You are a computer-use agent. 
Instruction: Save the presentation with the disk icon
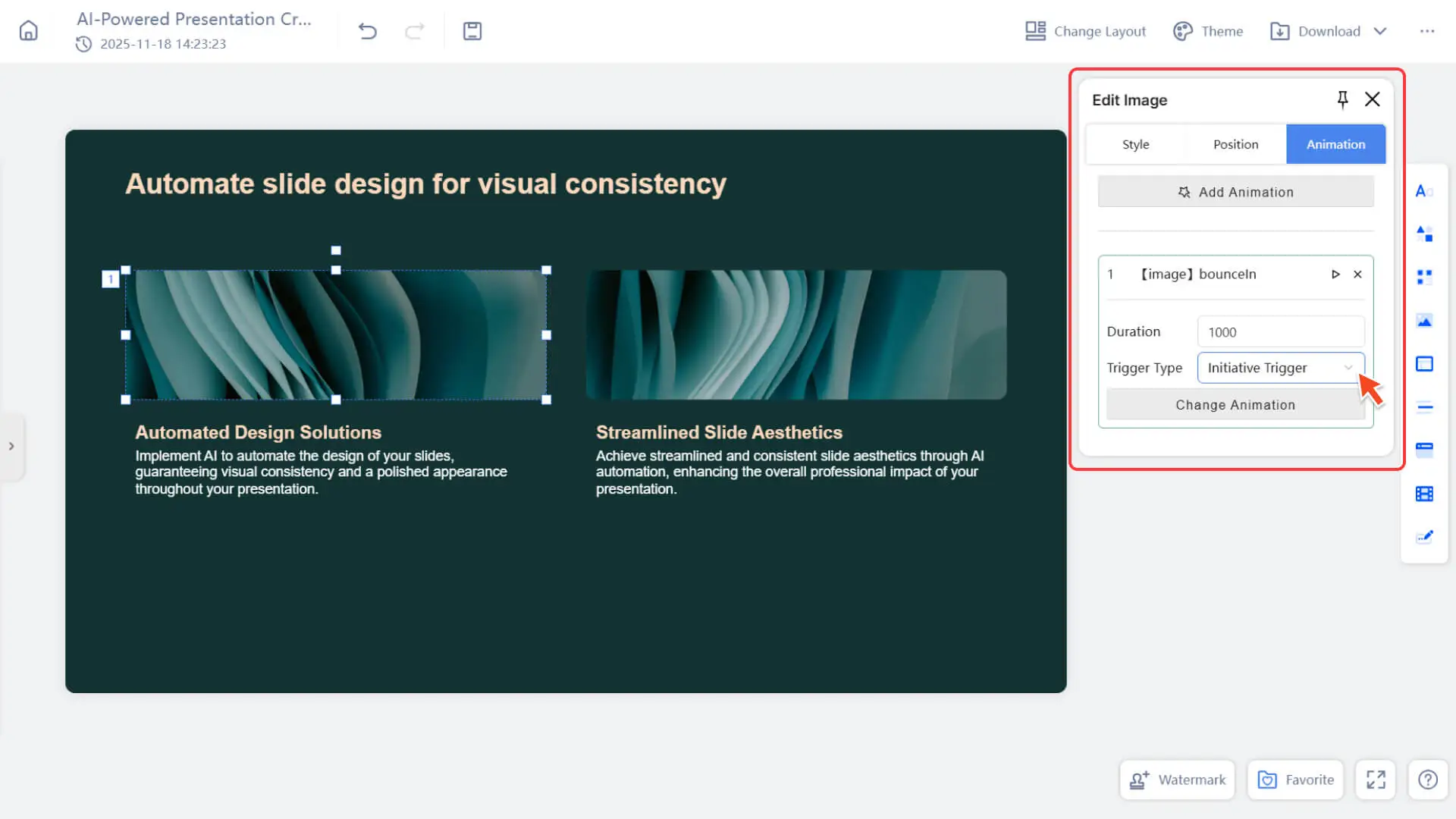click(472, 31)
